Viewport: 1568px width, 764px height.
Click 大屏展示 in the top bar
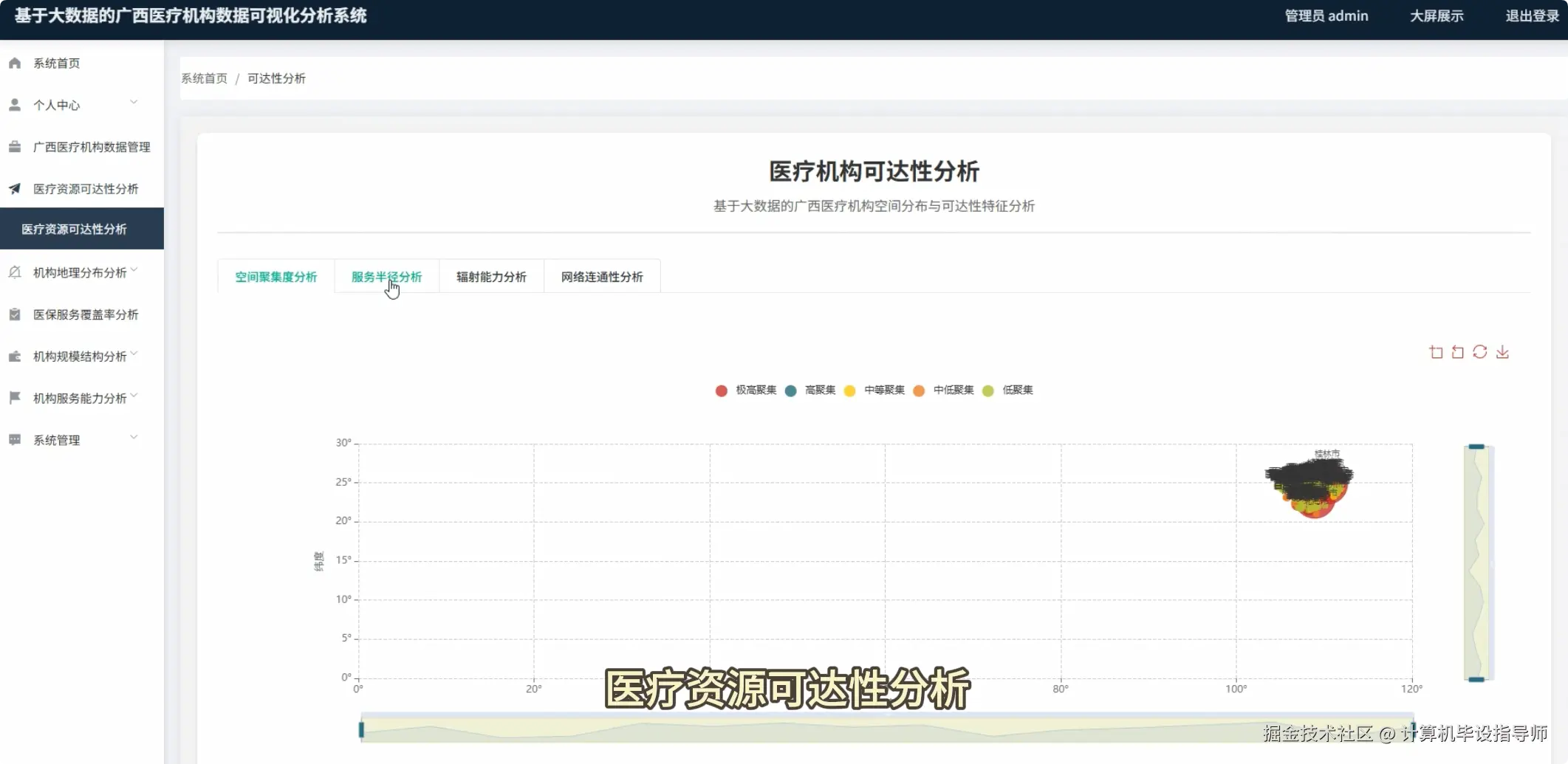(1437, 16)
